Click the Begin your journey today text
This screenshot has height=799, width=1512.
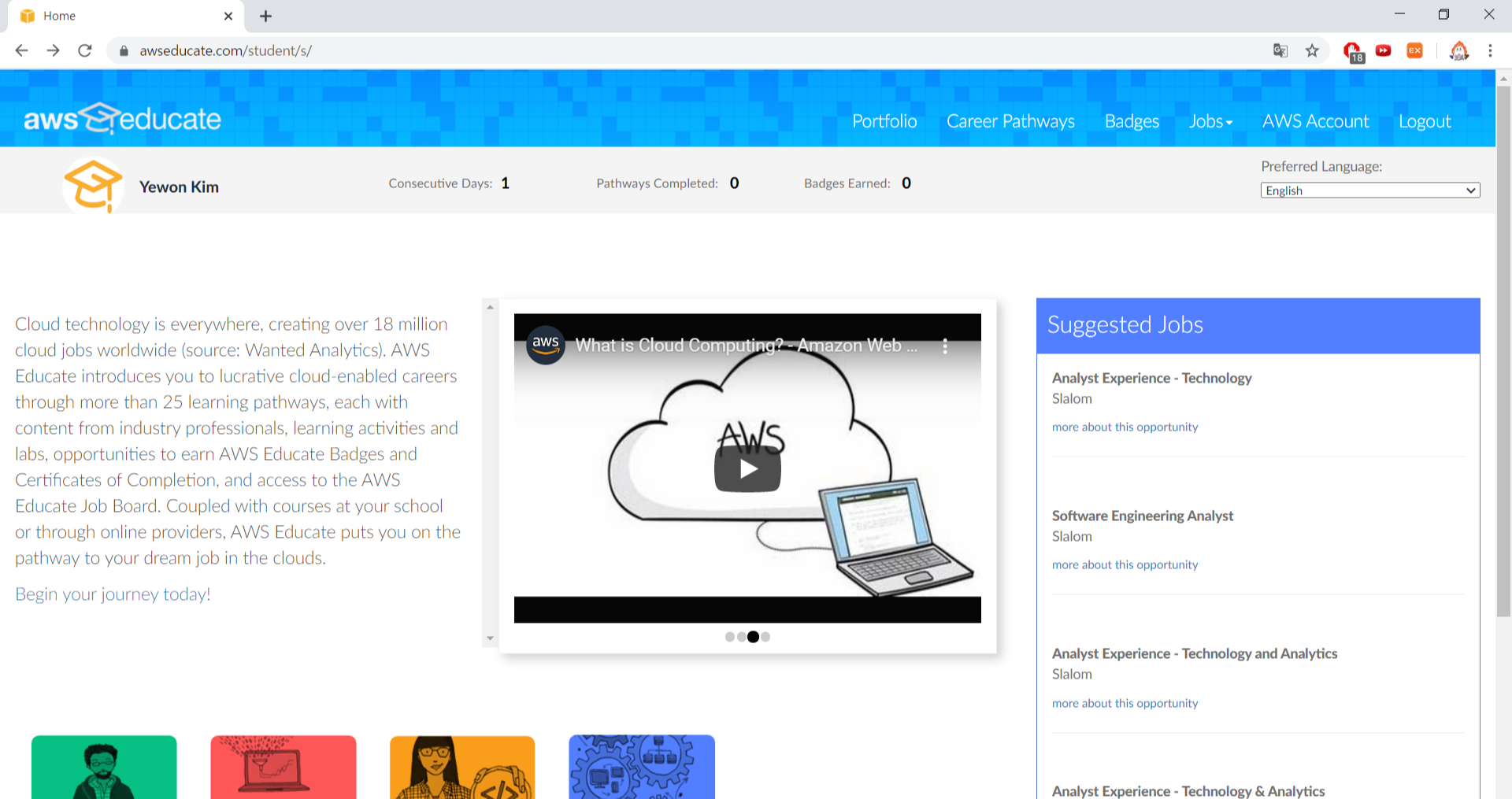tap(113, 594)
